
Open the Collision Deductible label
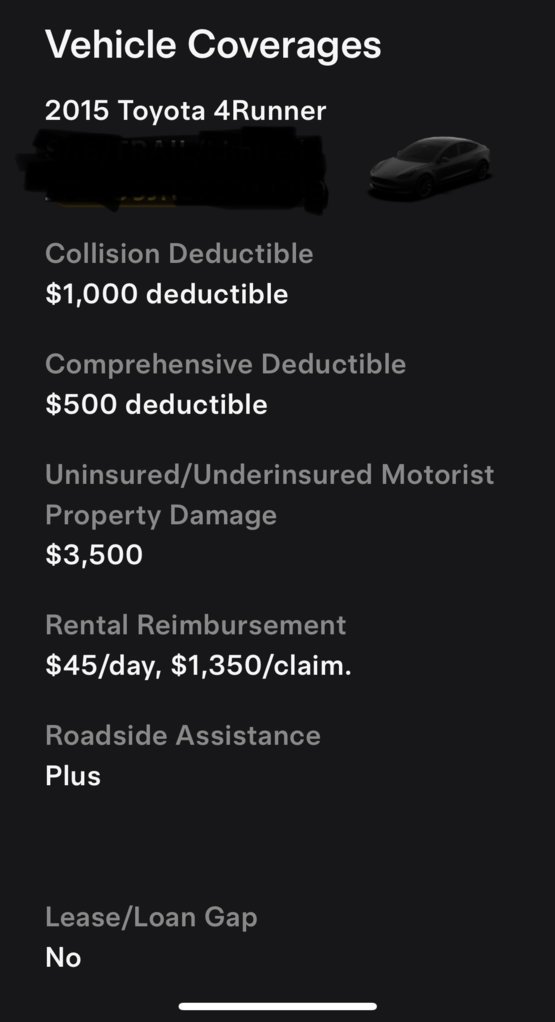pos(179,254)
